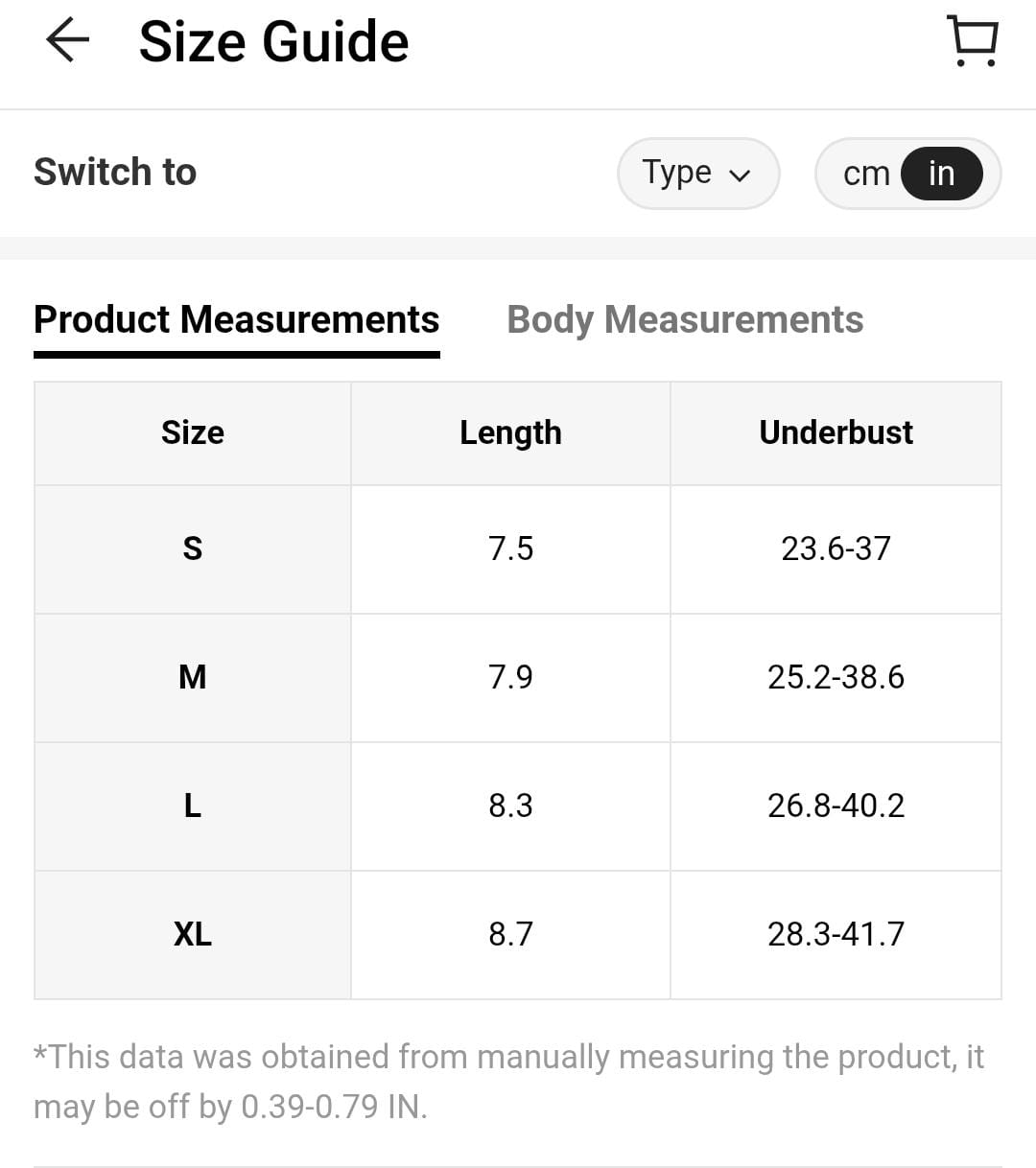Click the 25.2-38.6 underbust value
1036x1168 pixels.
coord(836,677)
